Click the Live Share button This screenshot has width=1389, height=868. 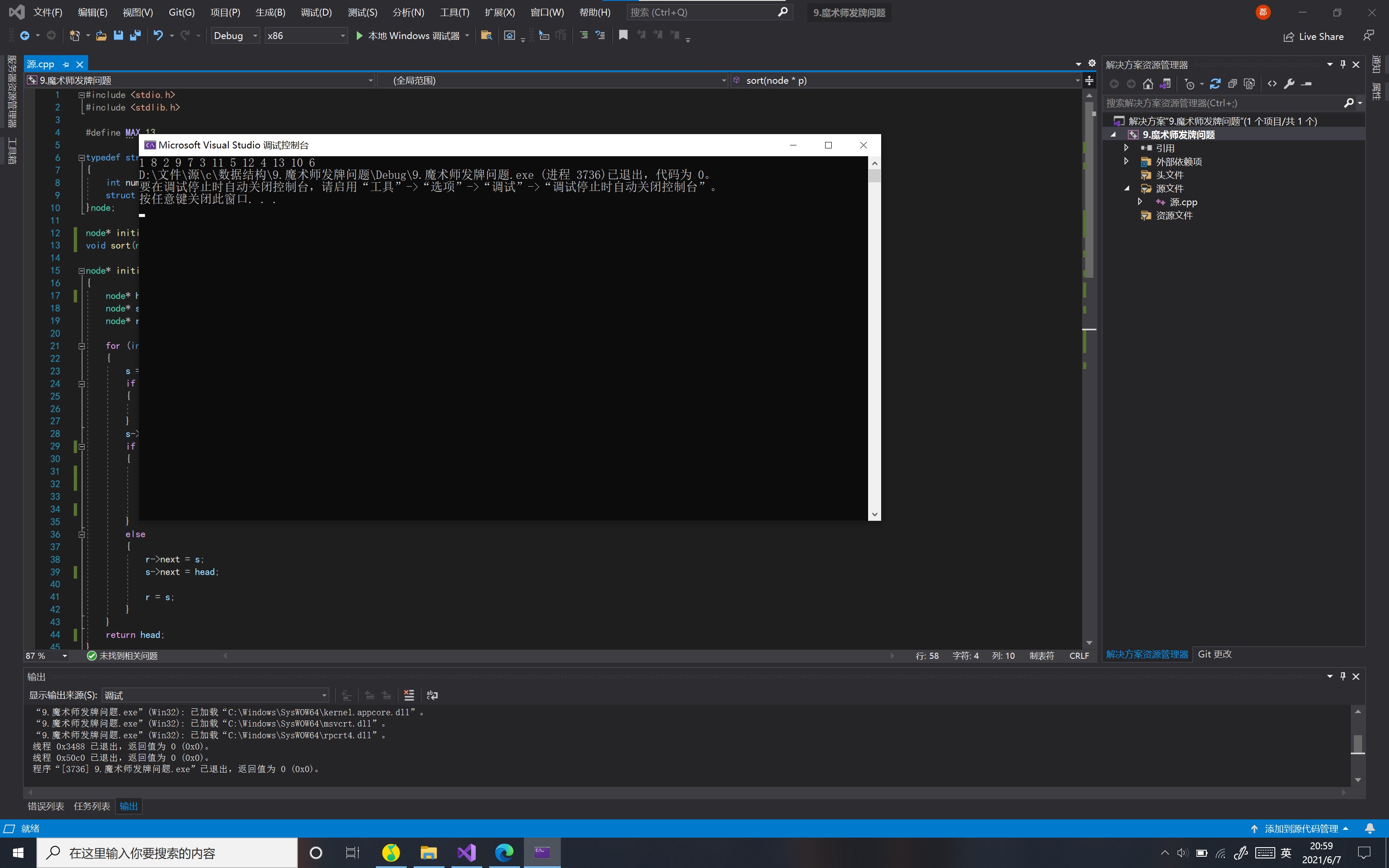pos(1313,36)
